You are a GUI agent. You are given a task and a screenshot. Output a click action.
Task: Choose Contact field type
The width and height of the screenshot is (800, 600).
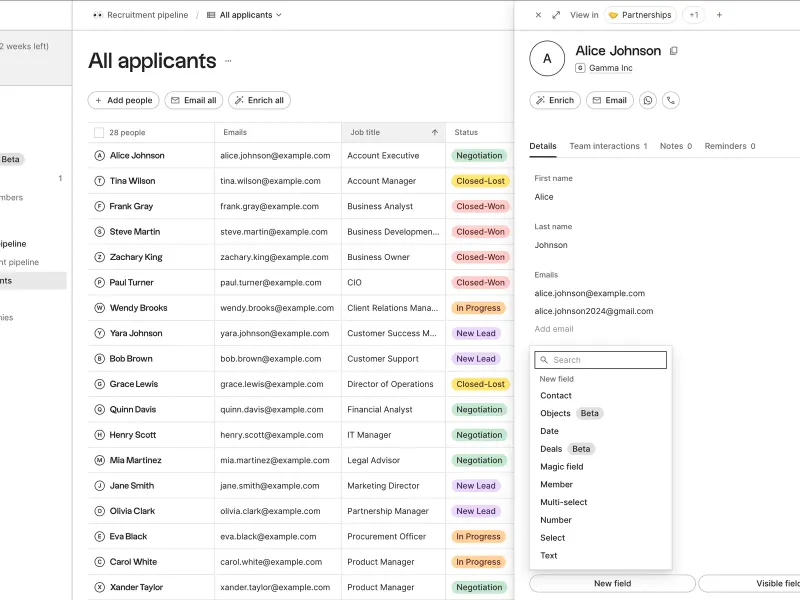601,396
